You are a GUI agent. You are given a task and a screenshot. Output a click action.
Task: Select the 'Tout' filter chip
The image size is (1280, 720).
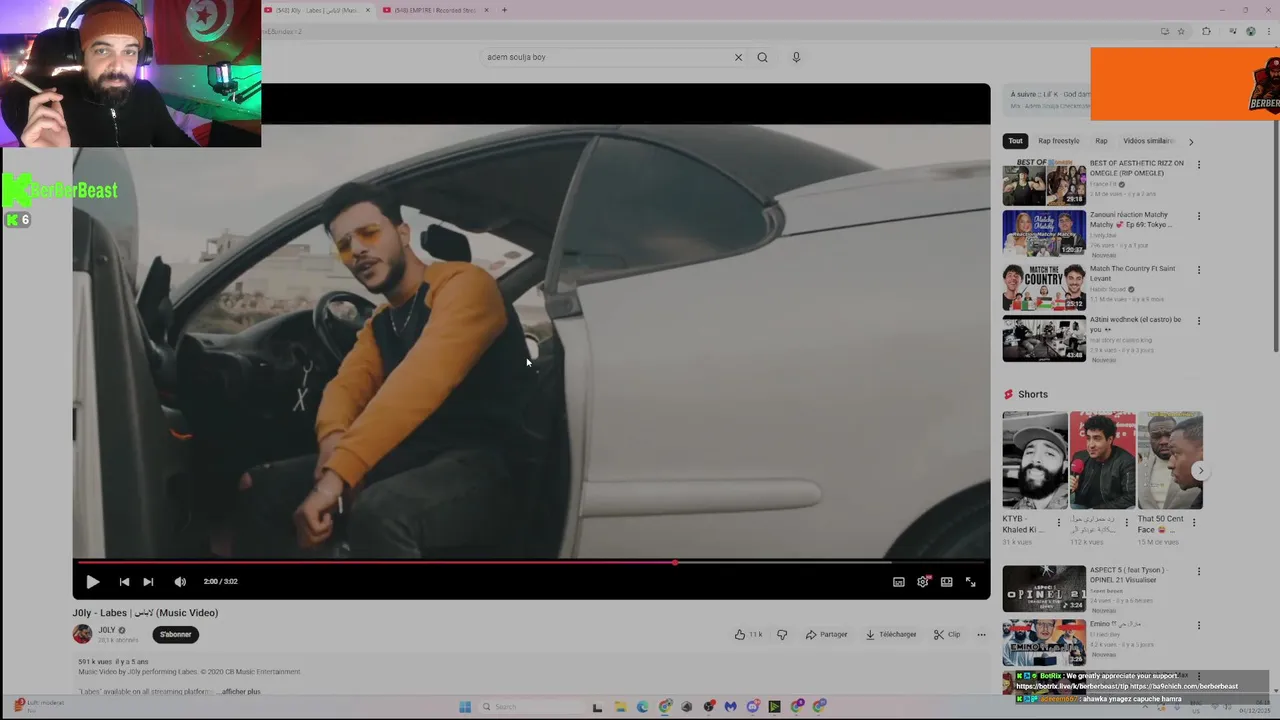(x=1015, y=141)
